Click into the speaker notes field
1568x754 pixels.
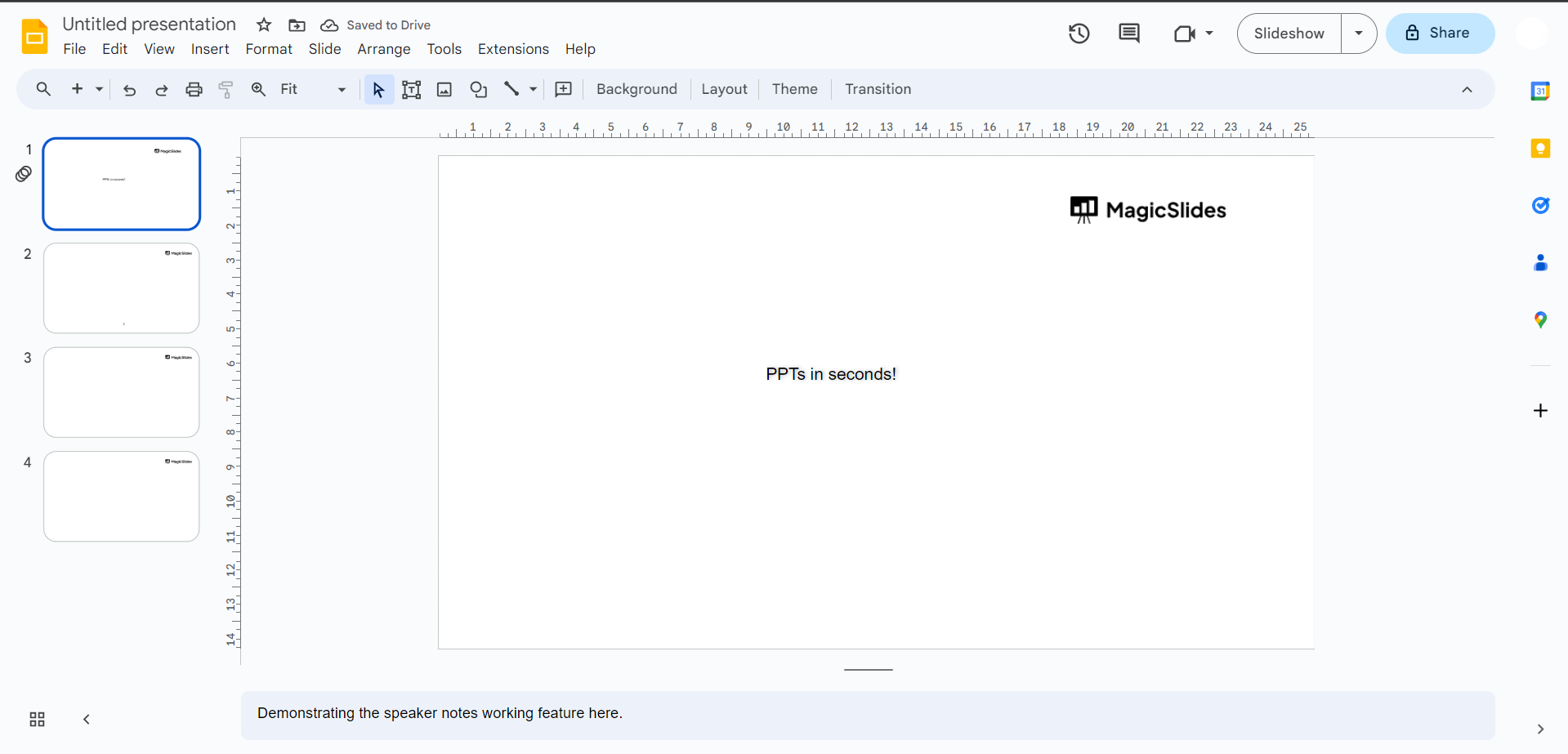(x=868, y=716)
